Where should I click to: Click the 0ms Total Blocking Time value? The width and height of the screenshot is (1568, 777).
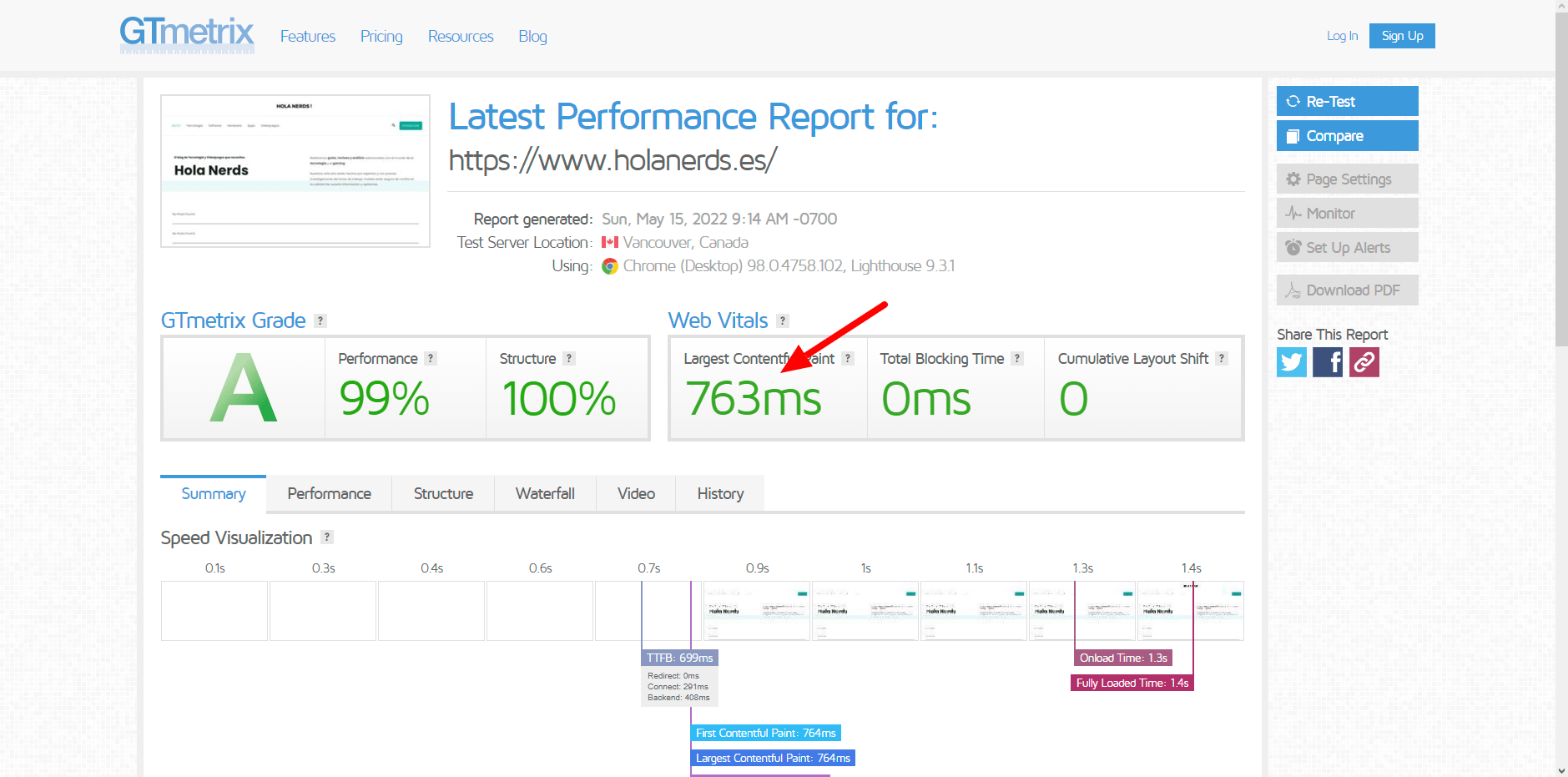(x=926, y=399)
